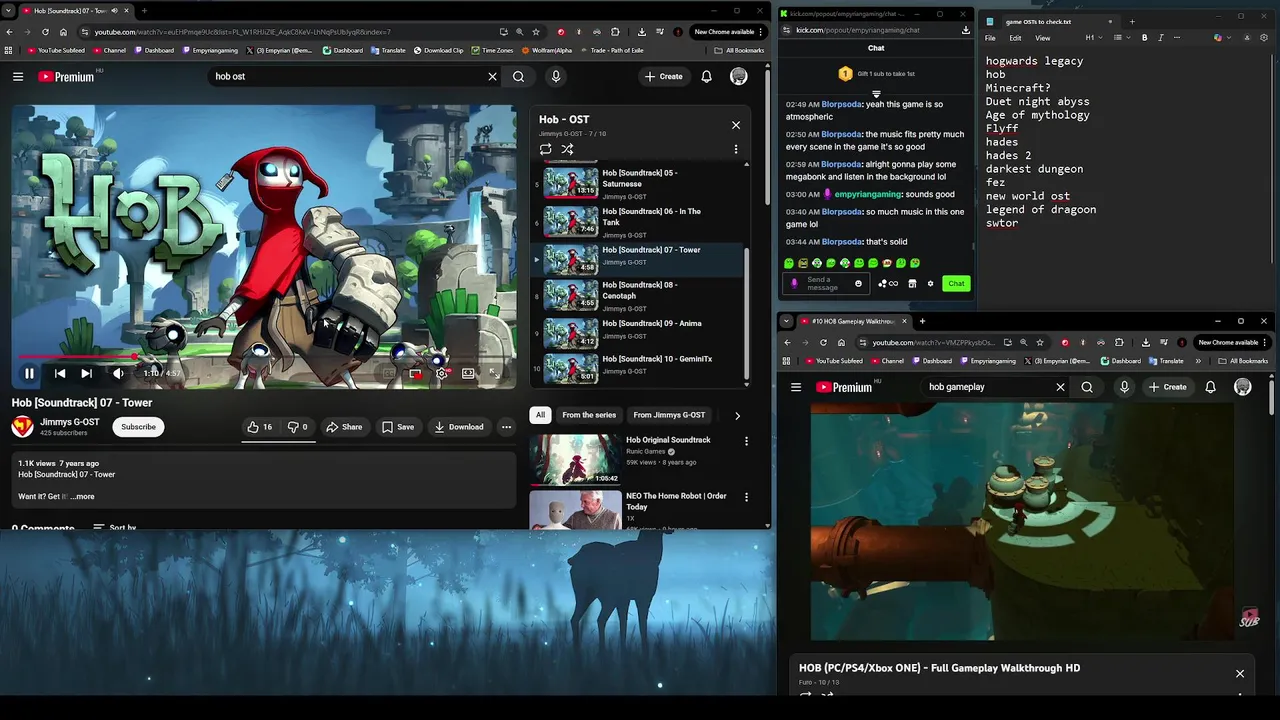Open main video player settings gear
Image resolution: width=1280 pixels, height=720 pixels.
(x=441, y=373)
